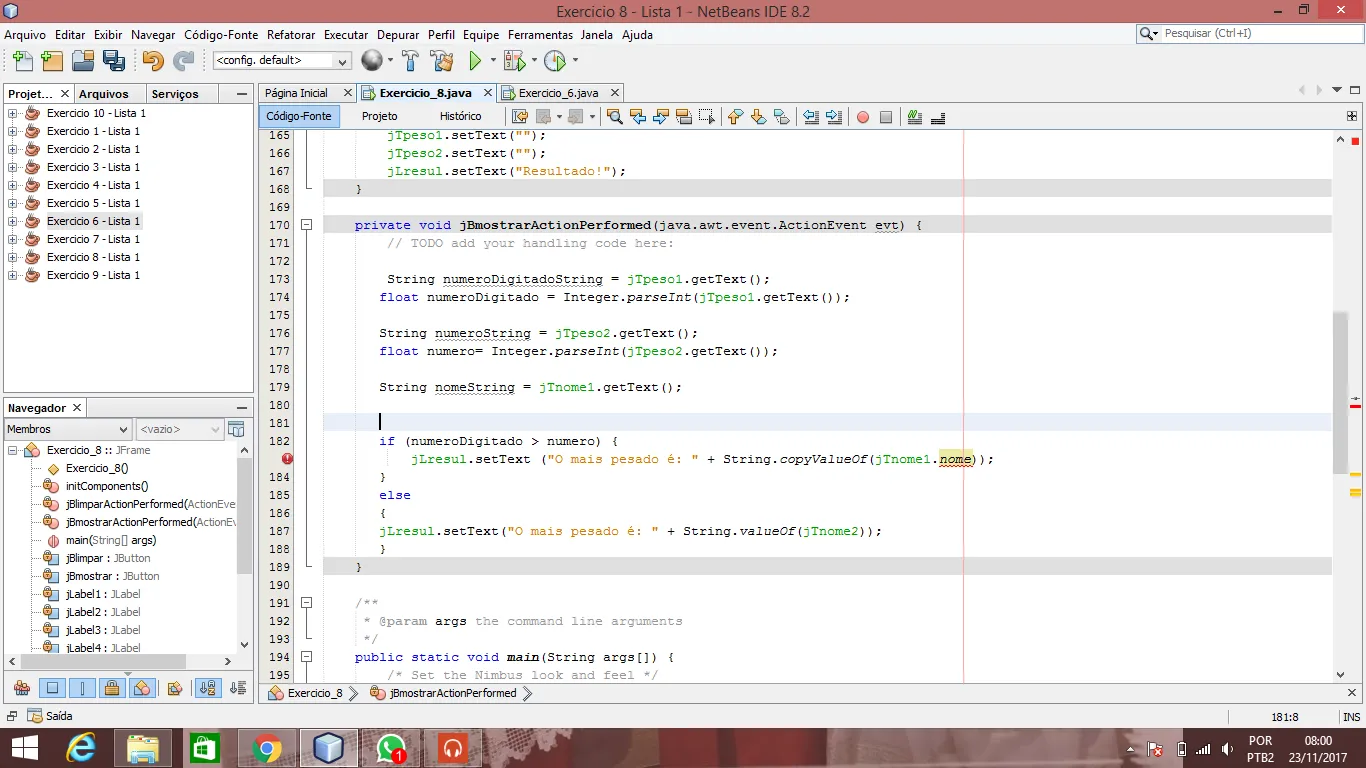Image resolution: width=1366 pixels, height=768 pixels.
Task: Open the Refatorar menu
Action: 291,35
